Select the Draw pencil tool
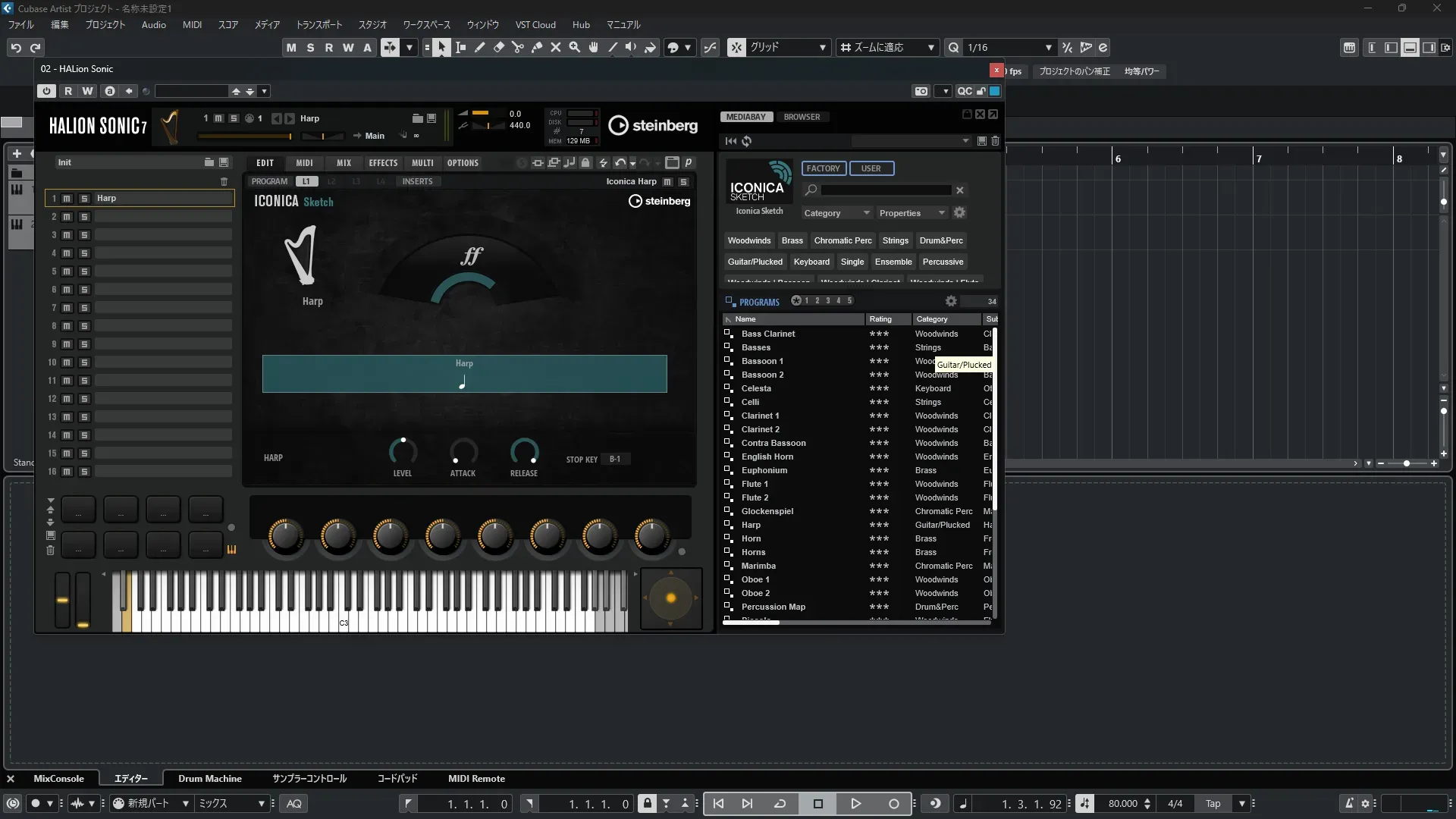This screenshot has height=819, width=1456. coord(479,47)
